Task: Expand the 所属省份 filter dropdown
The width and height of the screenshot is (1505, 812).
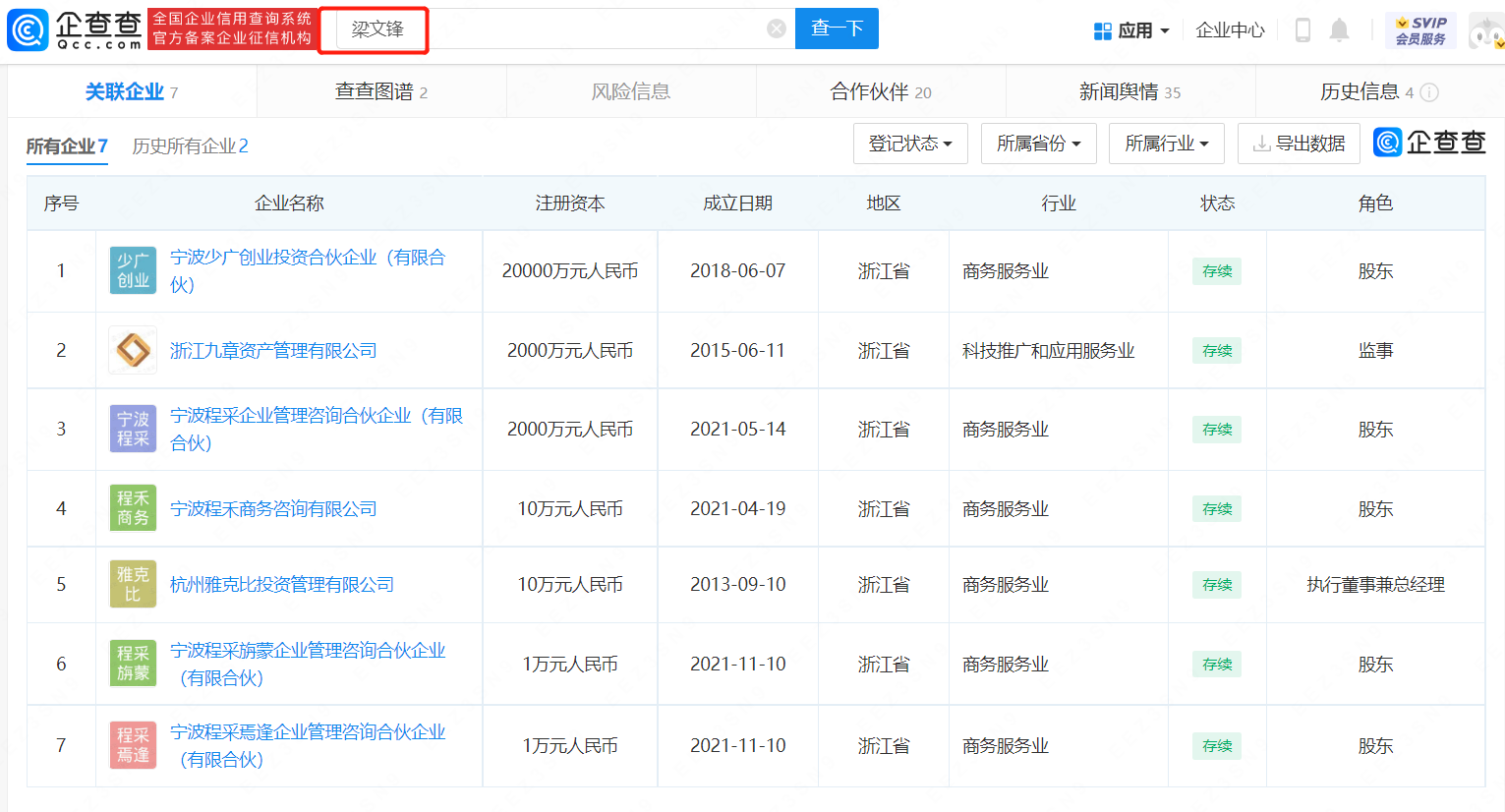Action: 1038,144
